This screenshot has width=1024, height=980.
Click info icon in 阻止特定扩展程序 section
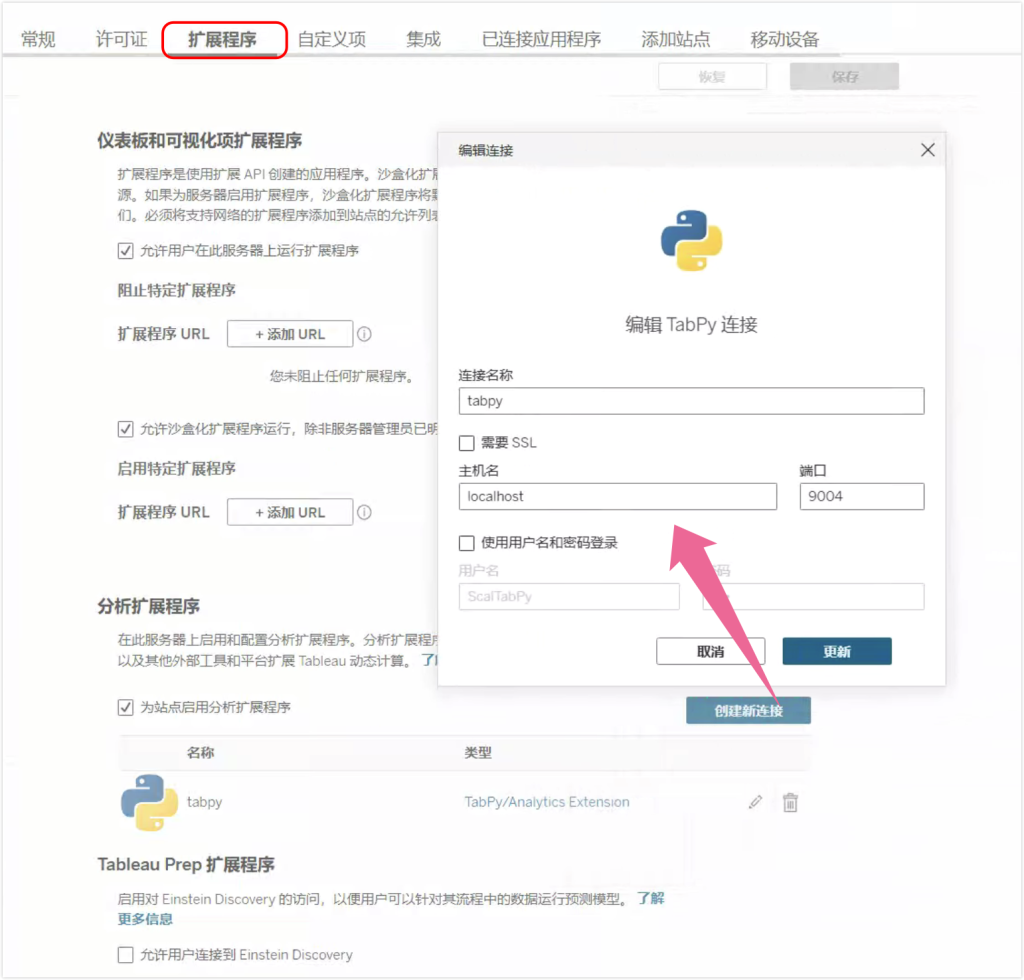tap(365, 334)
